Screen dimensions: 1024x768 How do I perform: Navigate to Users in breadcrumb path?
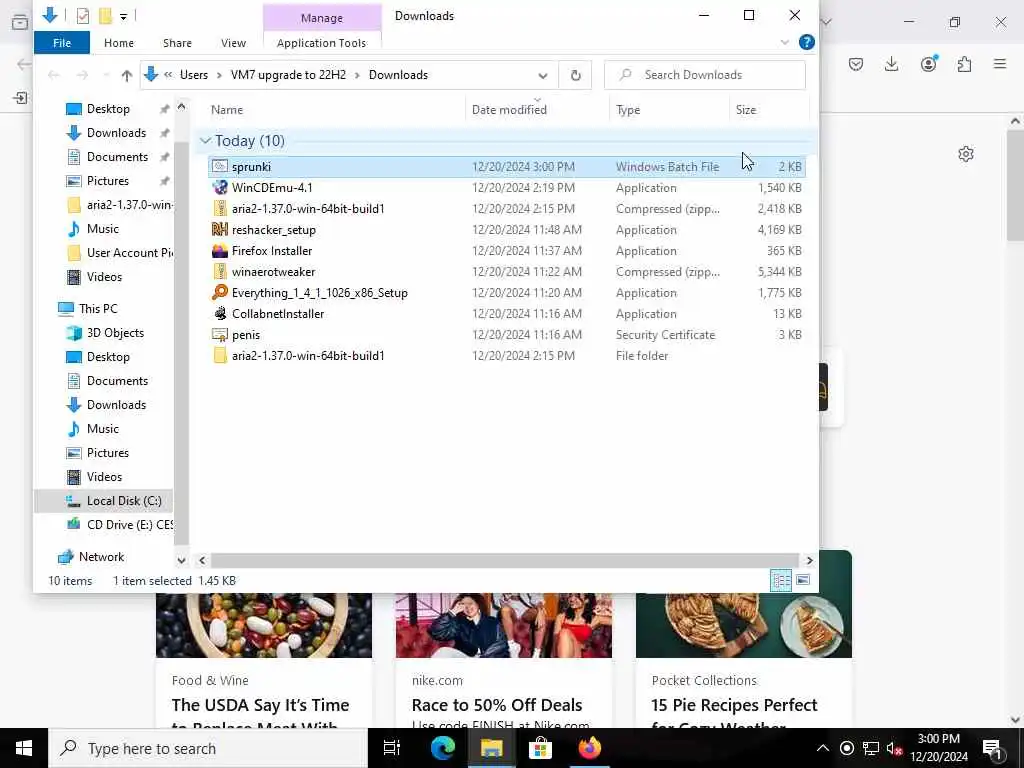pyautogui.click(x=194, y=75)
